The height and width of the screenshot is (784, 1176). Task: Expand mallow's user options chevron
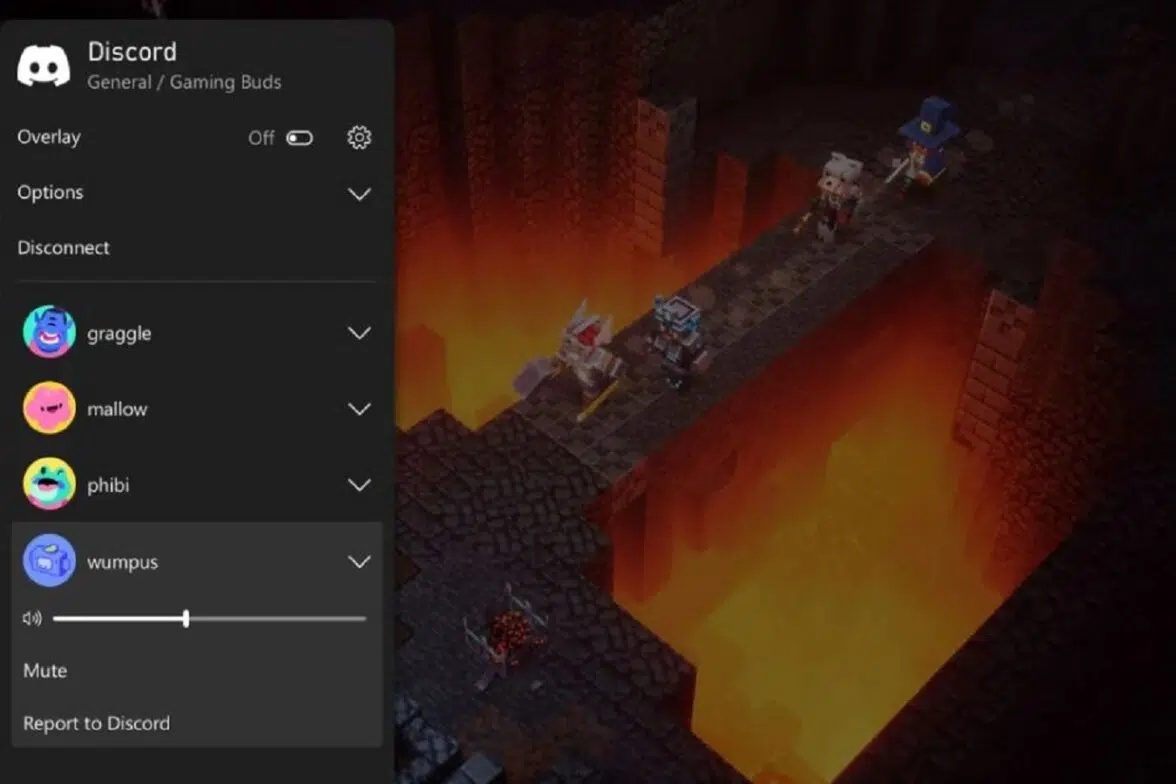tap(359, 409)
